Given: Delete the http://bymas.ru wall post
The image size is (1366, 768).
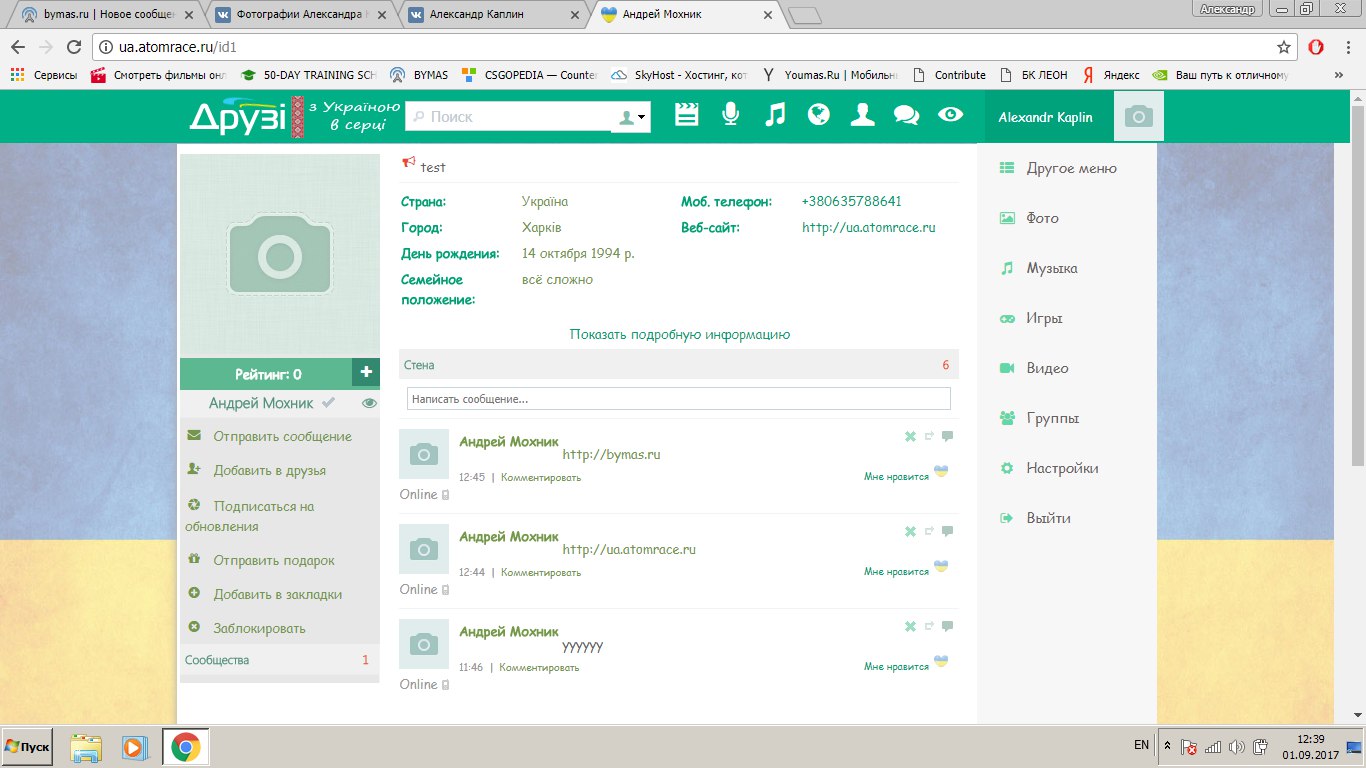Looking at the screenshot, I should [910, 436].
